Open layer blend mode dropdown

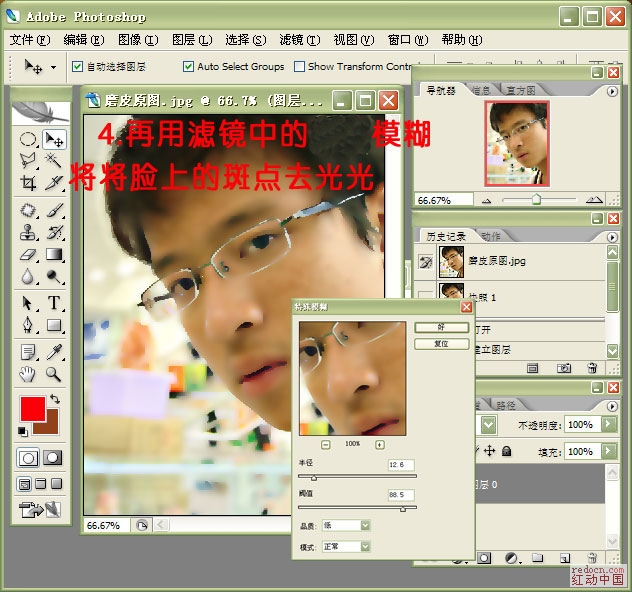pyautogui.click(x=488, y=424)
